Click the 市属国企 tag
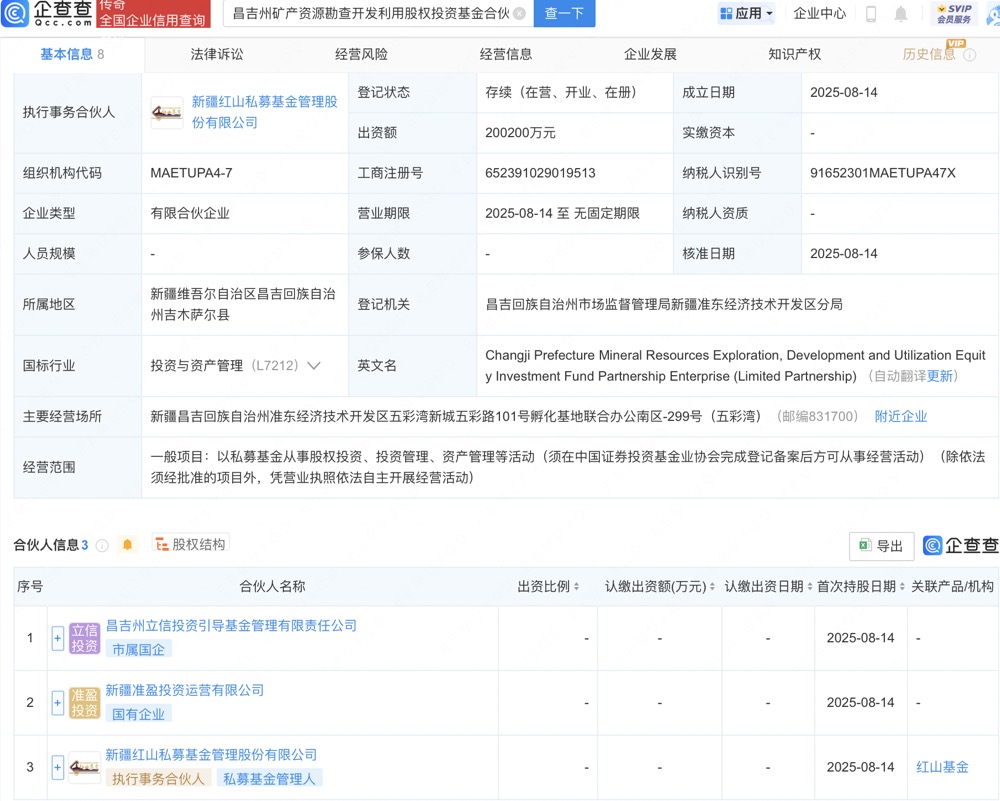 pyautogui.click(x=138, y=650)
